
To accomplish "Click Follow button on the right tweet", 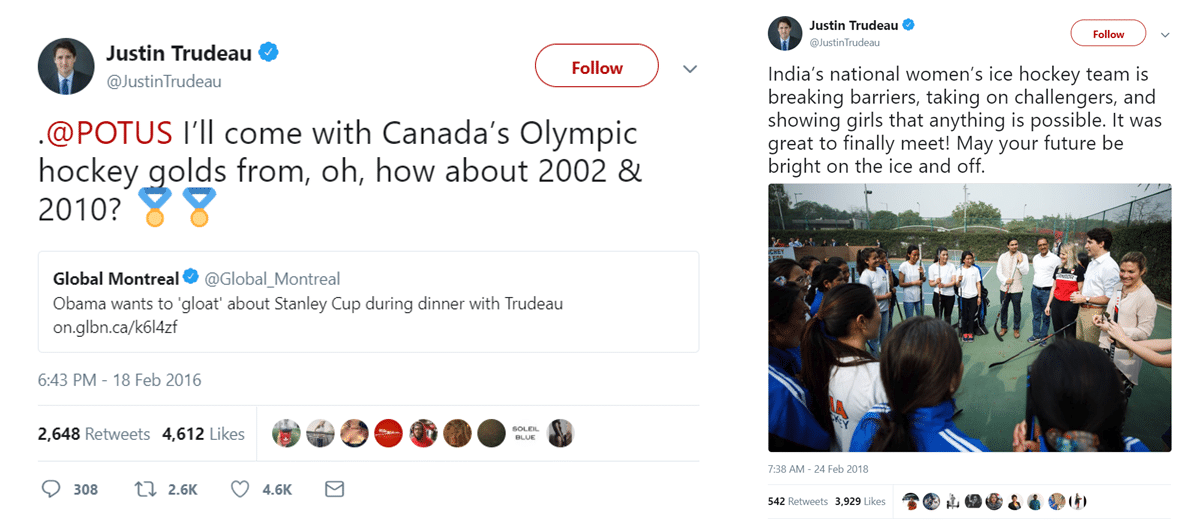I will click(x=1108, y=34).
